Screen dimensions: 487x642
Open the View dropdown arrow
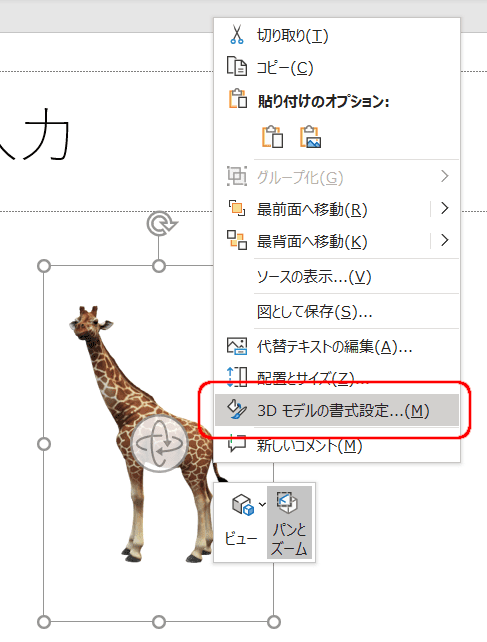[x=262, y=504]
